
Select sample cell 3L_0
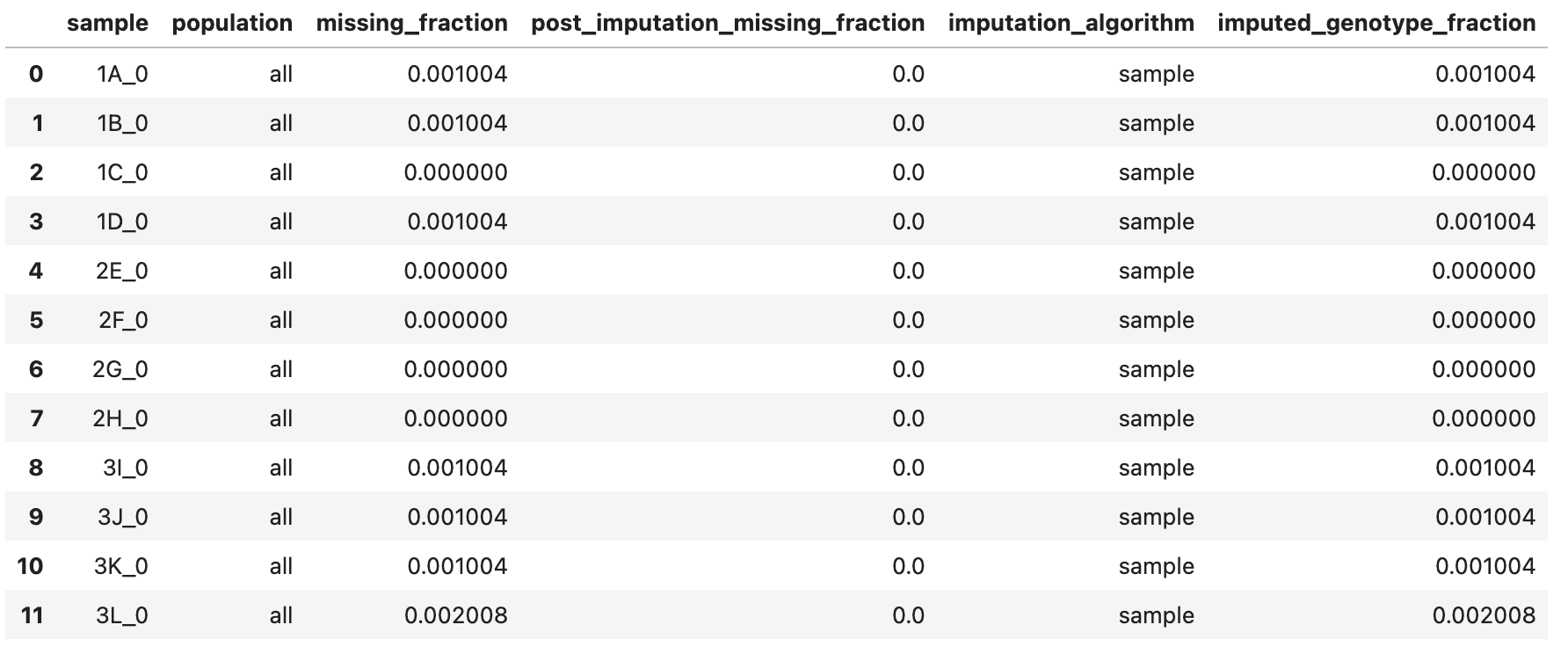click(x=122, y=615)
